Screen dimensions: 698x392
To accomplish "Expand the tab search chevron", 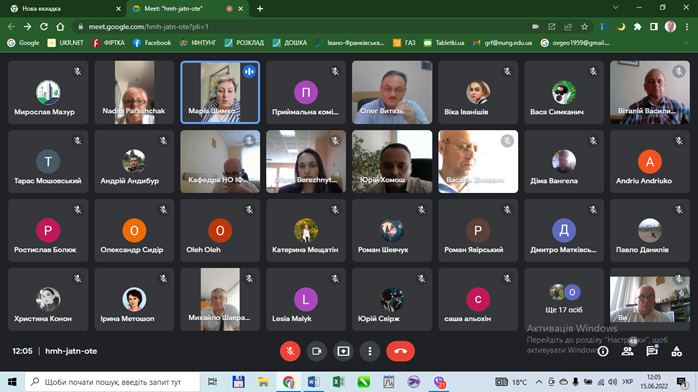I will (616, 8).
